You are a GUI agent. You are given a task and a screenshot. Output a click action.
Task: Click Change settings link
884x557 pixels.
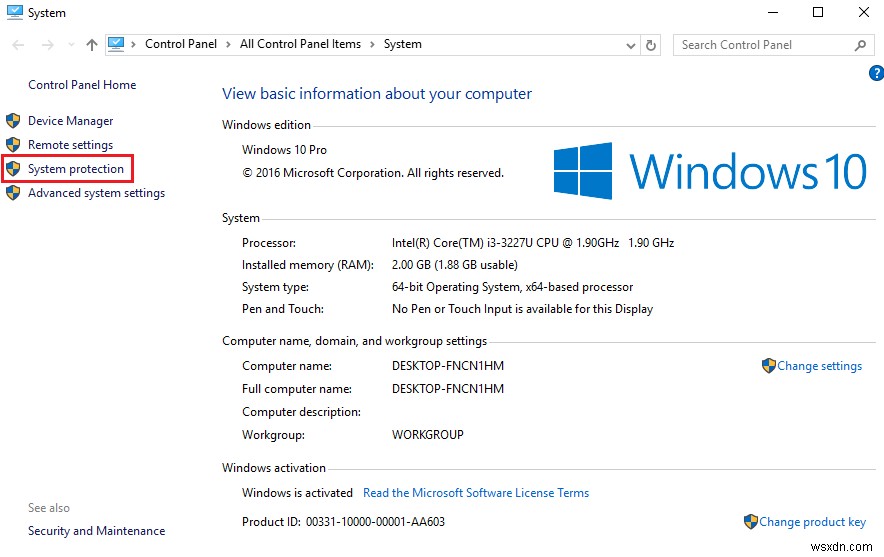pyautogui.click(x=819, y=366)
